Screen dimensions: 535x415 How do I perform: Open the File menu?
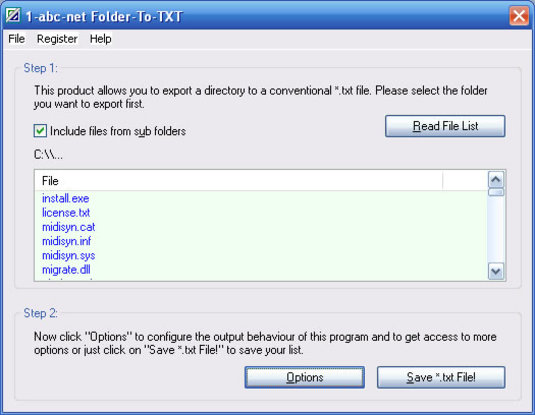coord(16,39)
